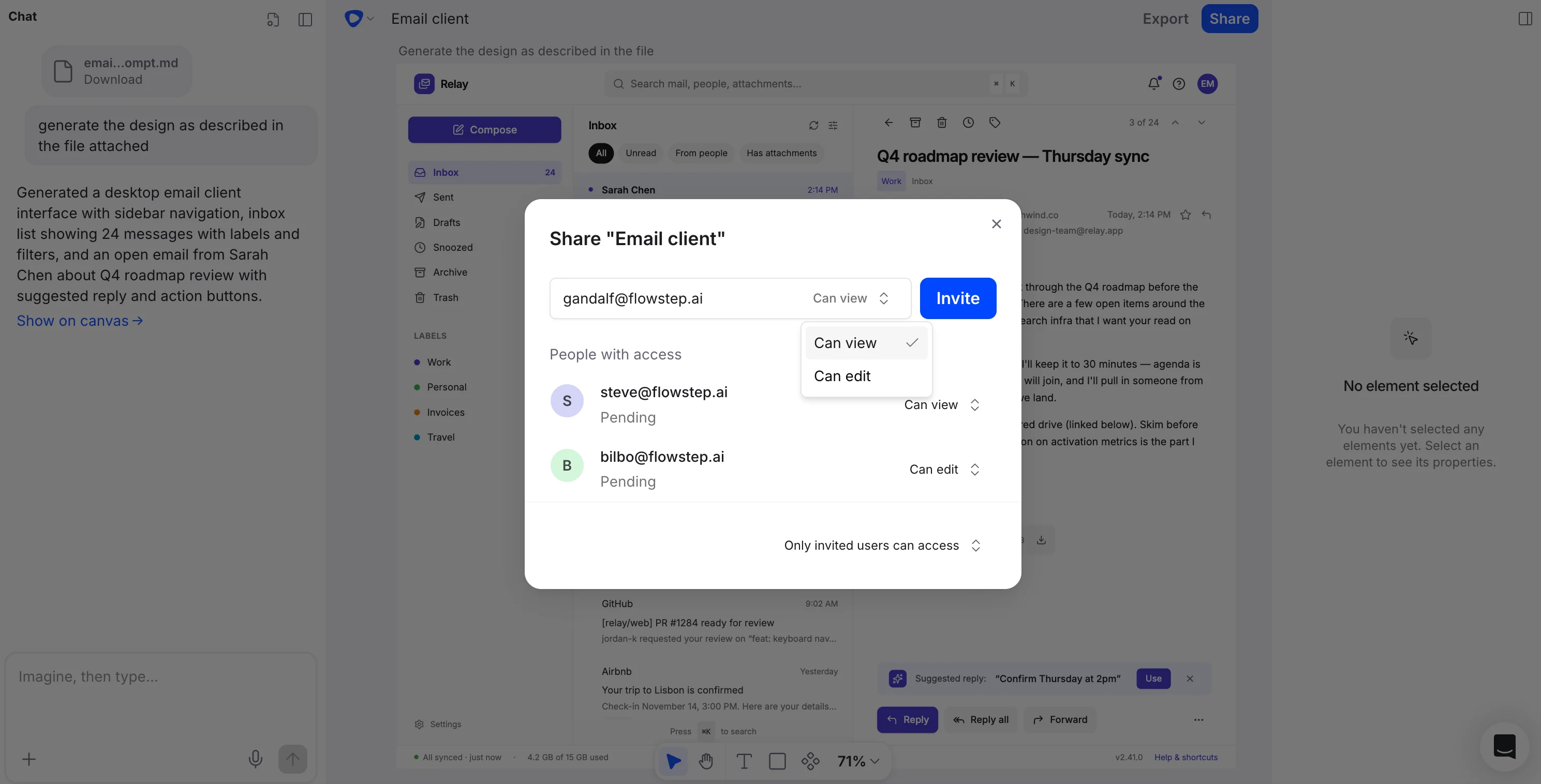Image resolution: width=1541 pixels, height=784 pixels.
Task: Open the Trash folder
Action: coord(484,297)
